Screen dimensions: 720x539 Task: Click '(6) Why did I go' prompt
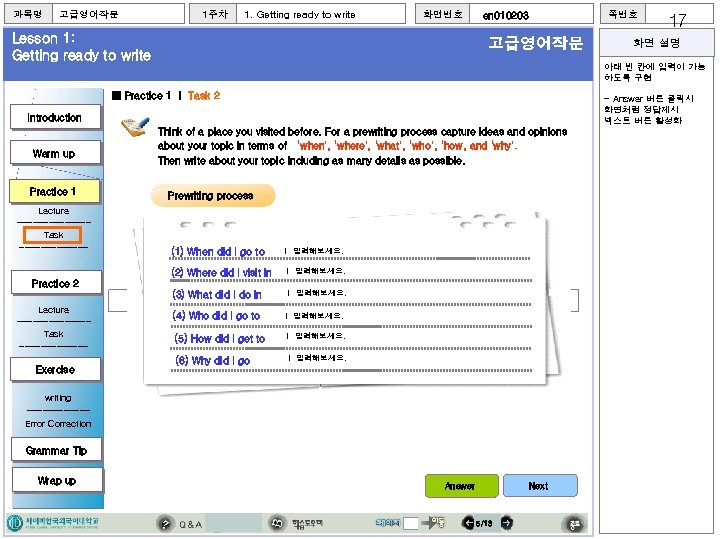pos(213,360)
